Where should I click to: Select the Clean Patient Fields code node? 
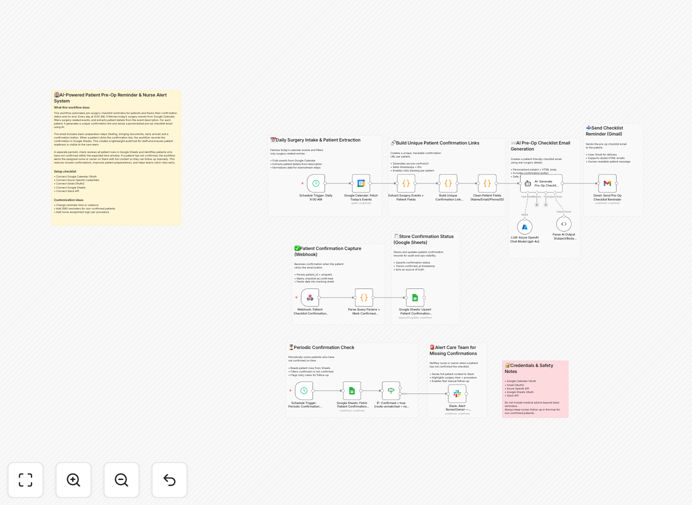(x=487, y=183)
